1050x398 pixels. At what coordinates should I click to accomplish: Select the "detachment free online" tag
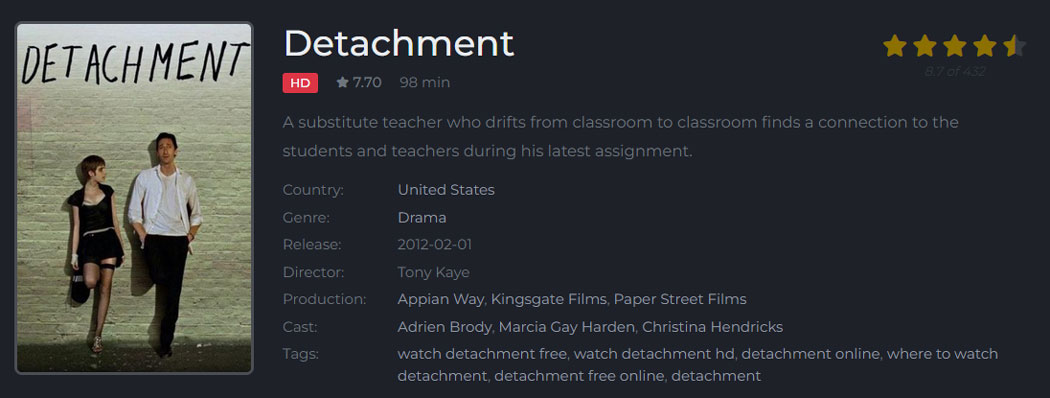(579, 376)
